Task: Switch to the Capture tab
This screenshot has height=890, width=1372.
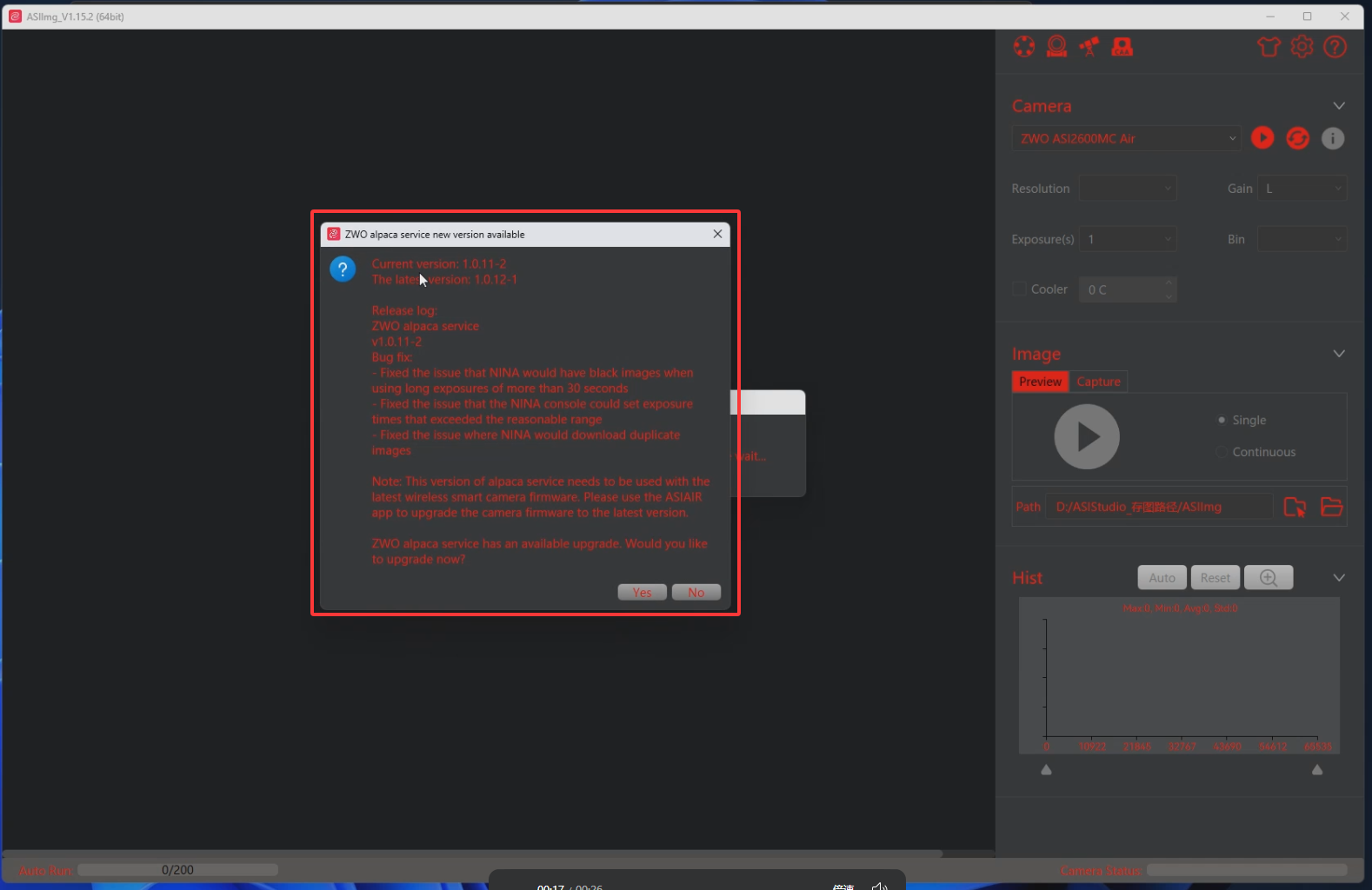Action: 1098,382
